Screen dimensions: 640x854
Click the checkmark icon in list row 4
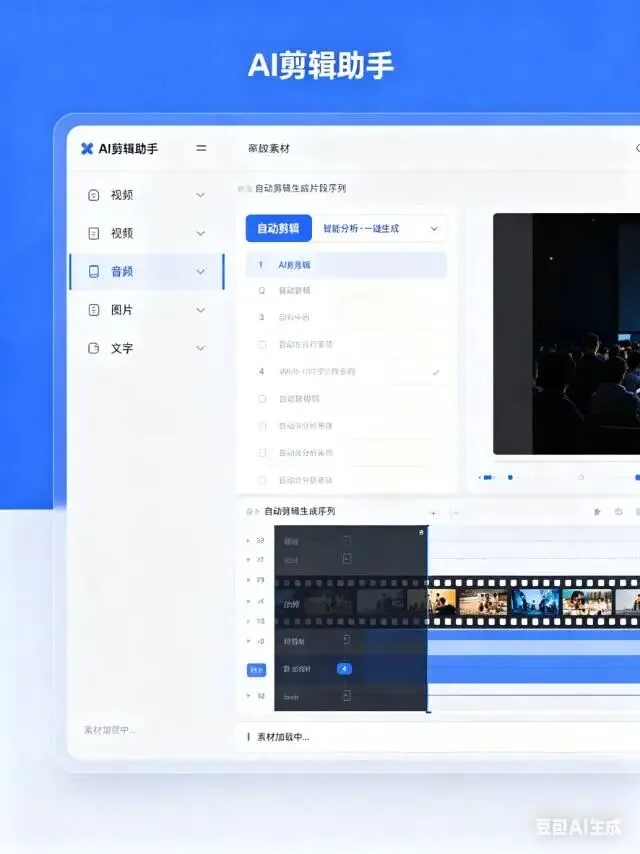[x=436, y=373]
